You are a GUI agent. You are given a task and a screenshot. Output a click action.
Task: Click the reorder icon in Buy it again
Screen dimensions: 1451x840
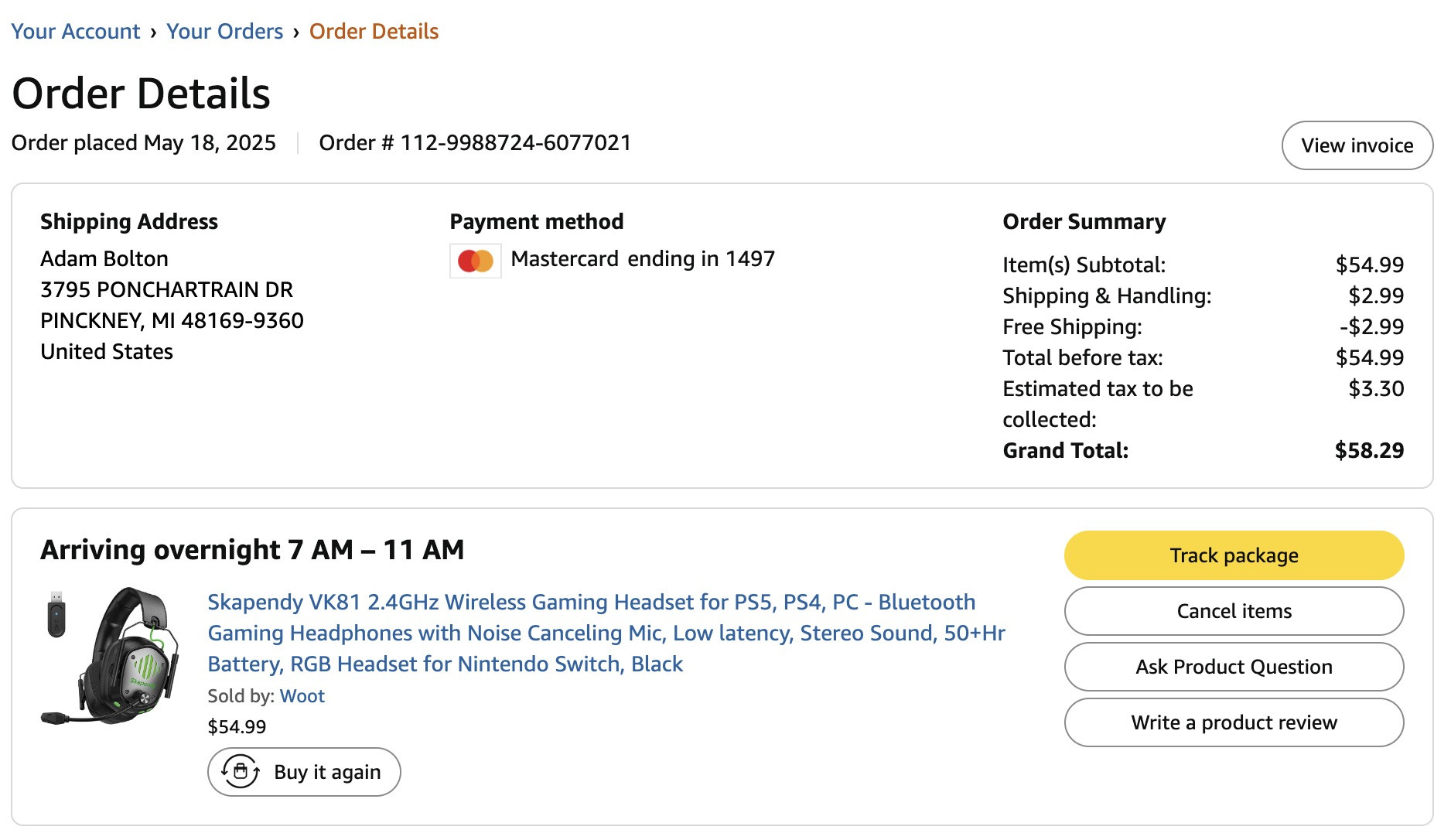(x=241, y=771)
